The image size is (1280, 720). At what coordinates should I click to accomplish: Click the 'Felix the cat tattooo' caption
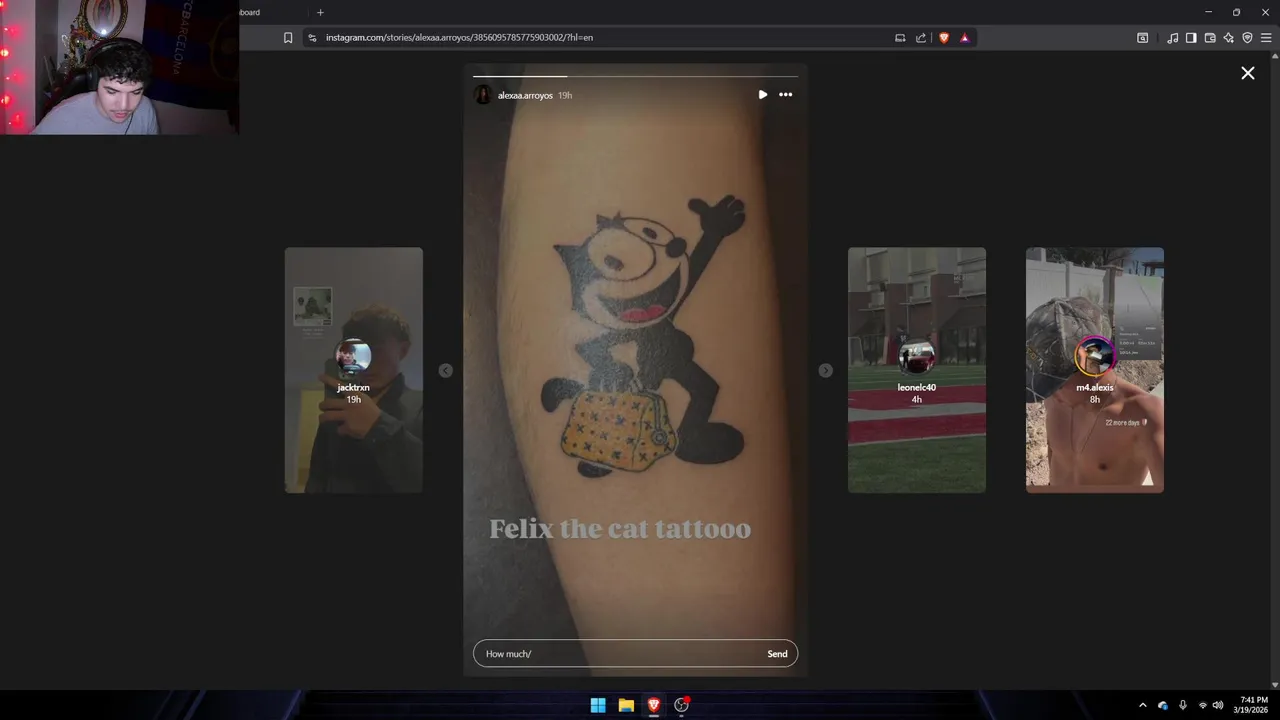(x=620, y=529)
